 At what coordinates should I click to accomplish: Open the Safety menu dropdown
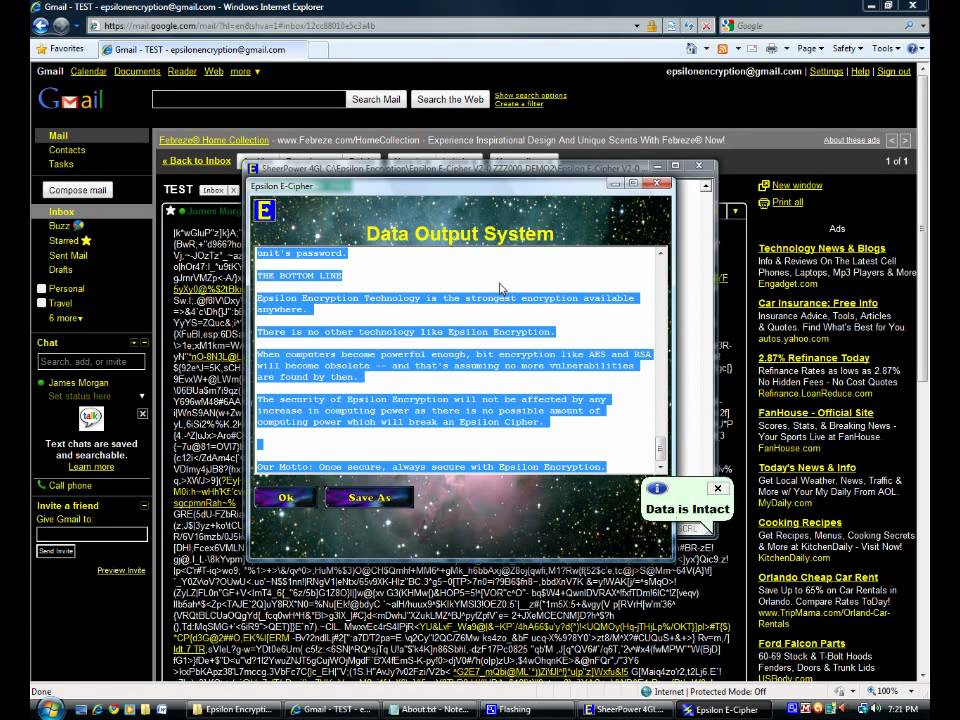pos(847,48)
